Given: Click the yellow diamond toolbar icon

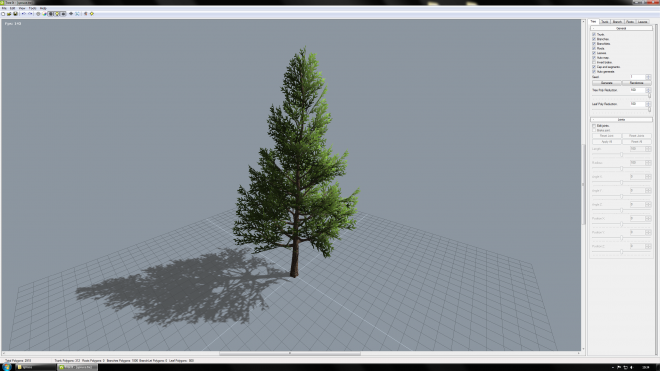Looking at the screenshot, I should [92, 14].
